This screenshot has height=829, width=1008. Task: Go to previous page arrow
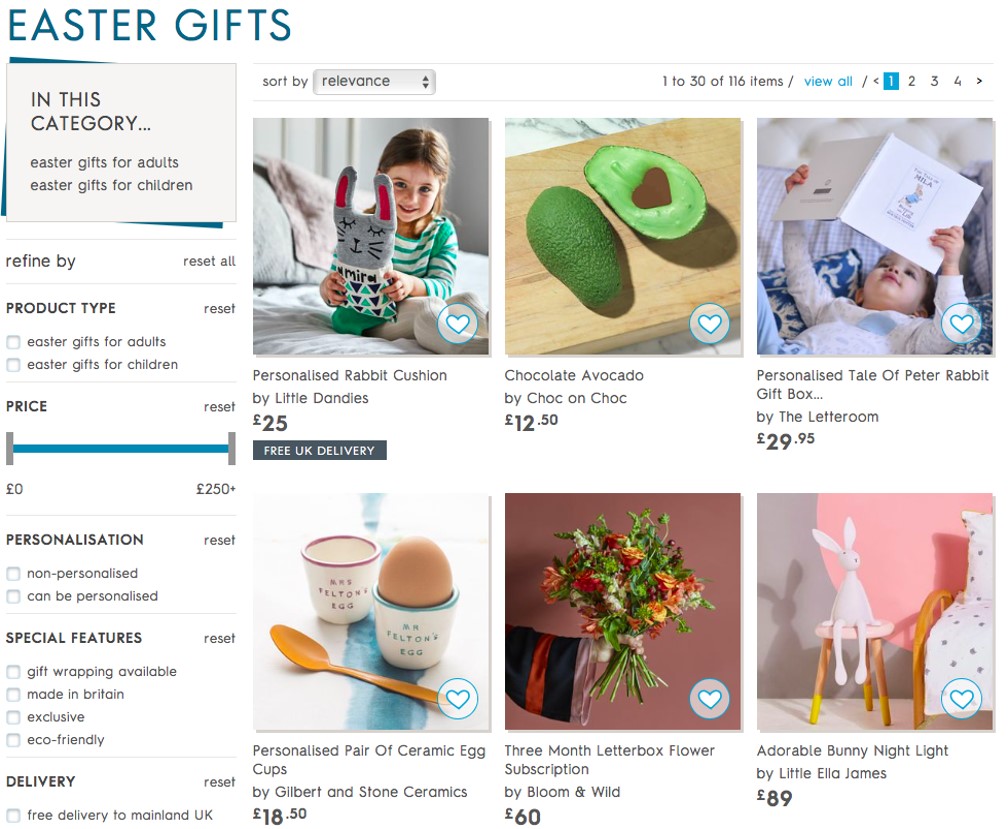tap(876, 81)
